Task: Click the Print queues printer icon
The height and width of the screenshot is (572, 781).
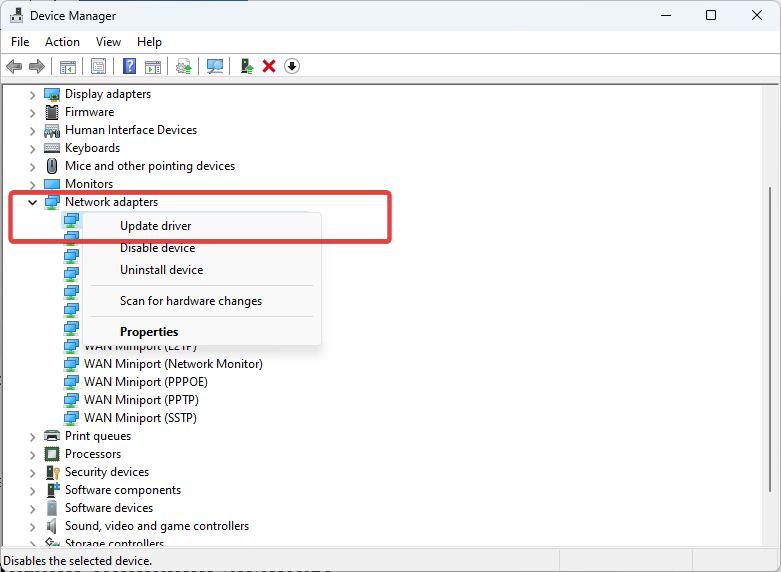Action: tap(52, 436)
